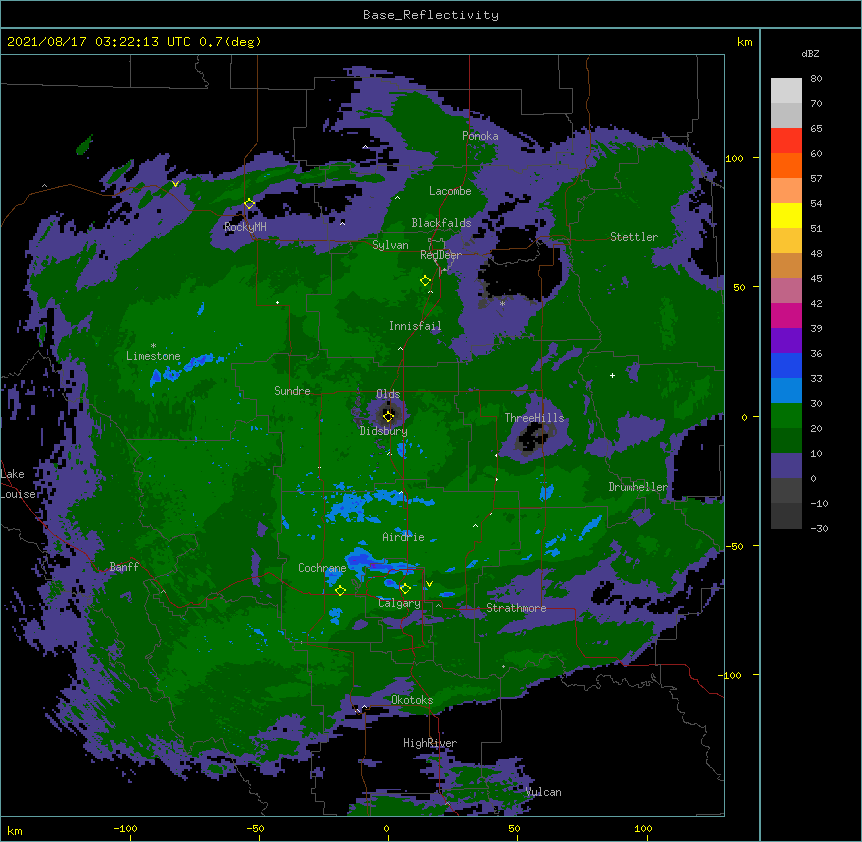This screenshot has height=842, width=862.
Task: Click the km unit label on the bottom axis
Action: coord(15,830)
